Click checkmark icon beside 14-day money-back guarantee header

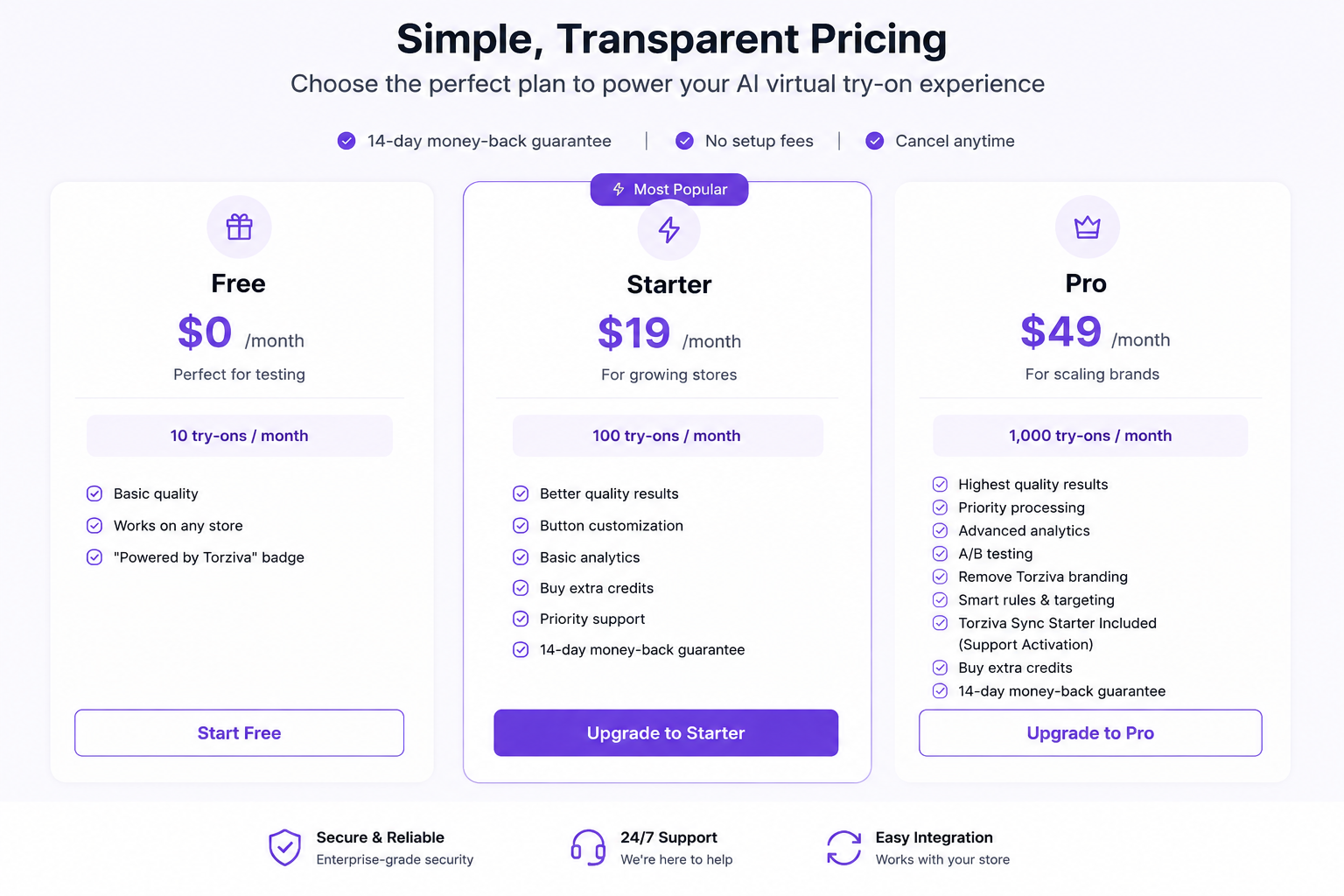(346, 141)
